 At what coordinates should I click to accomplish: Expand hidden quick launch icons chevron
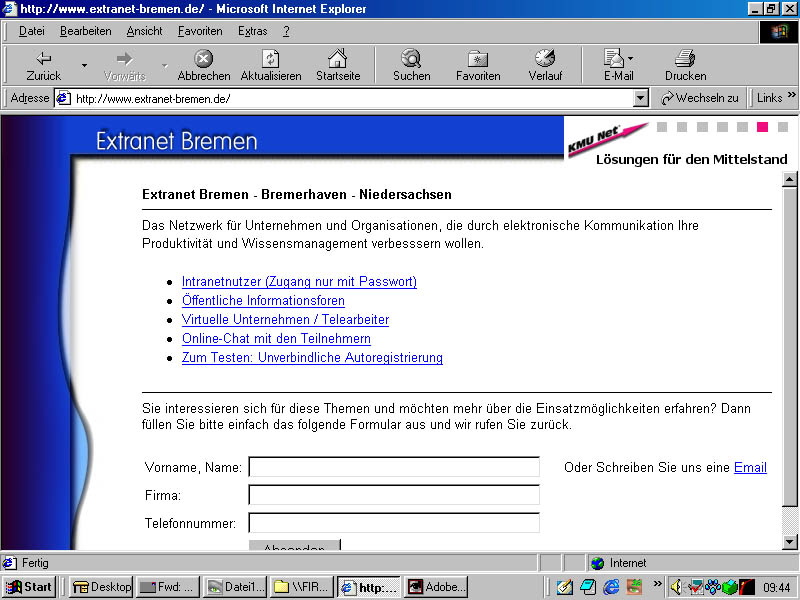click(x=657, y=583)
